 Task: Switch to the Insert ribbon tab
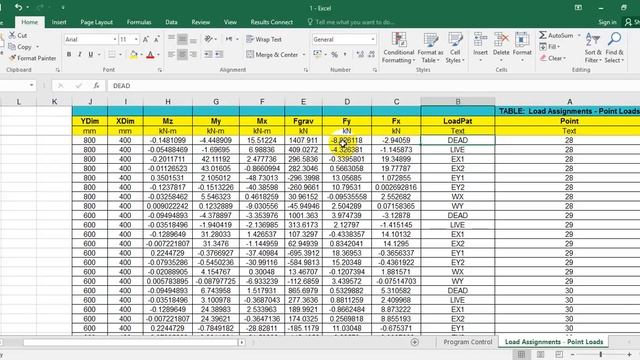tap(59, 22)
